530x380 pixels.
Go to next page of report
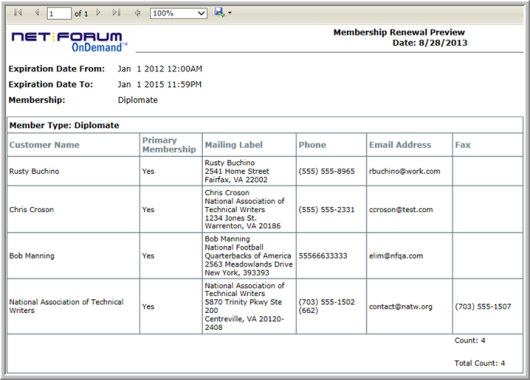coord(98,13)
